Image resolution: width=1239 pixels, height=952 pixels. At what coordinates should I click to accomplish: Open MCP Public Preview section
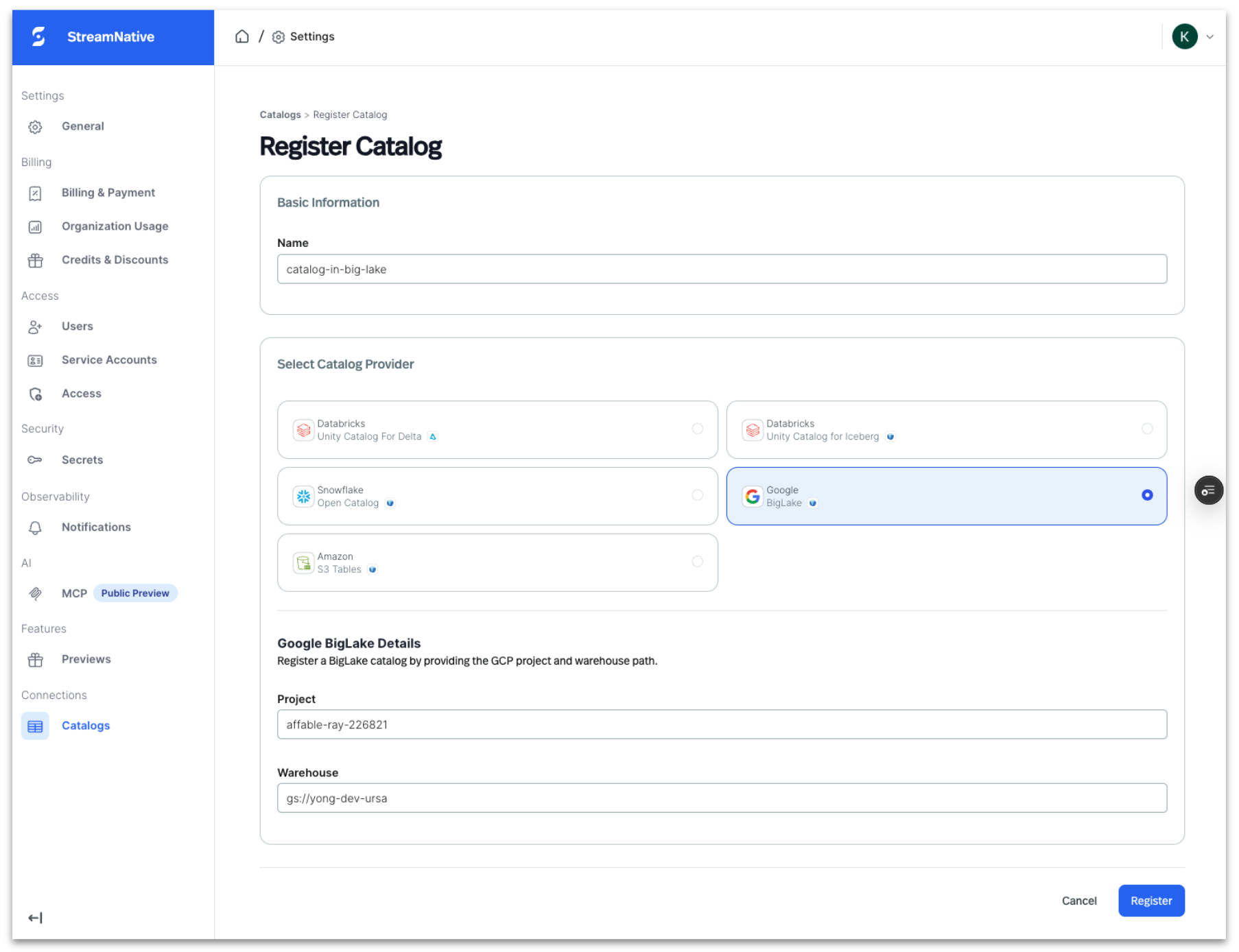coord(74,593)
